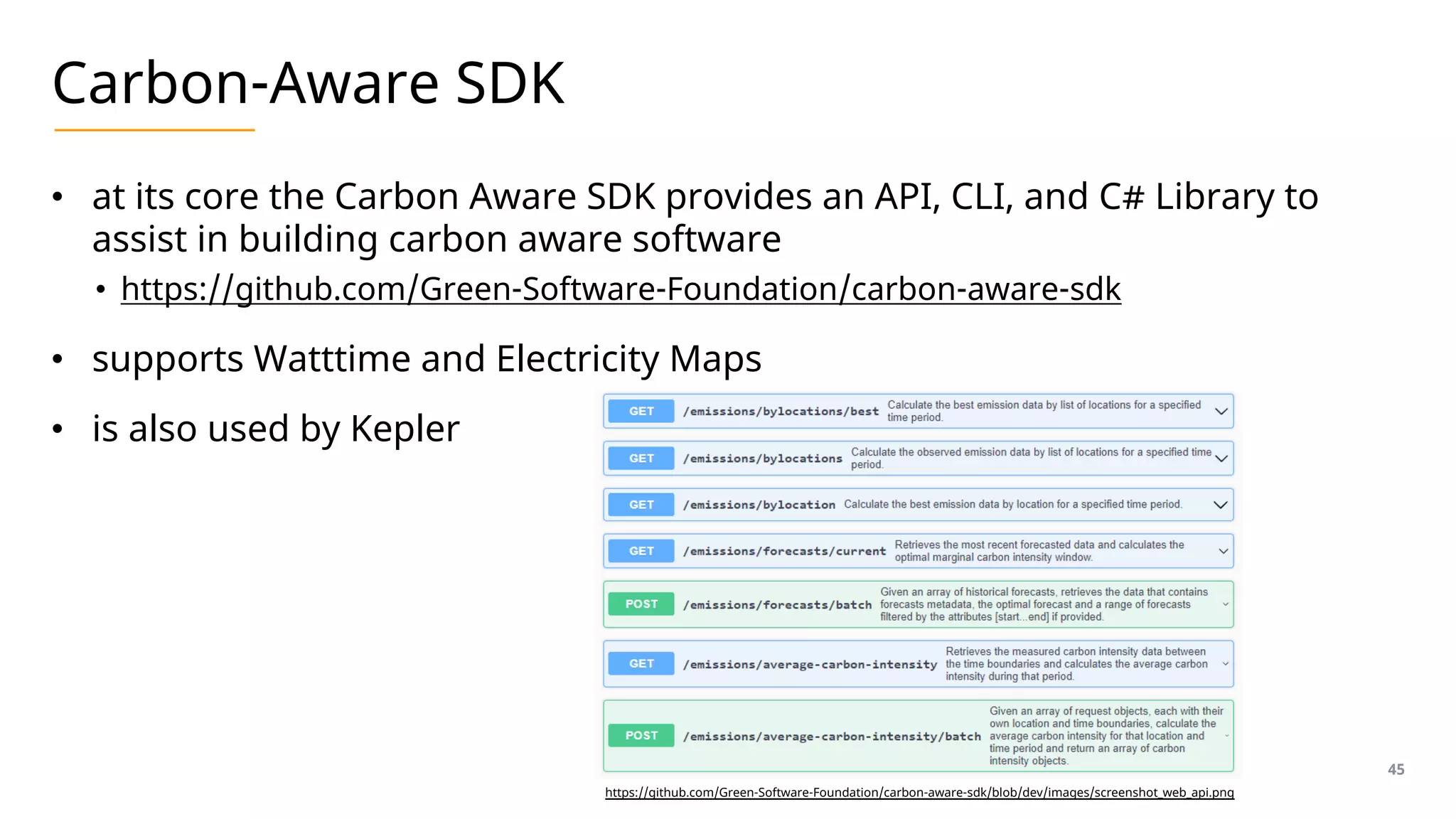Open the screenshot_web_api.png source link

919,792
